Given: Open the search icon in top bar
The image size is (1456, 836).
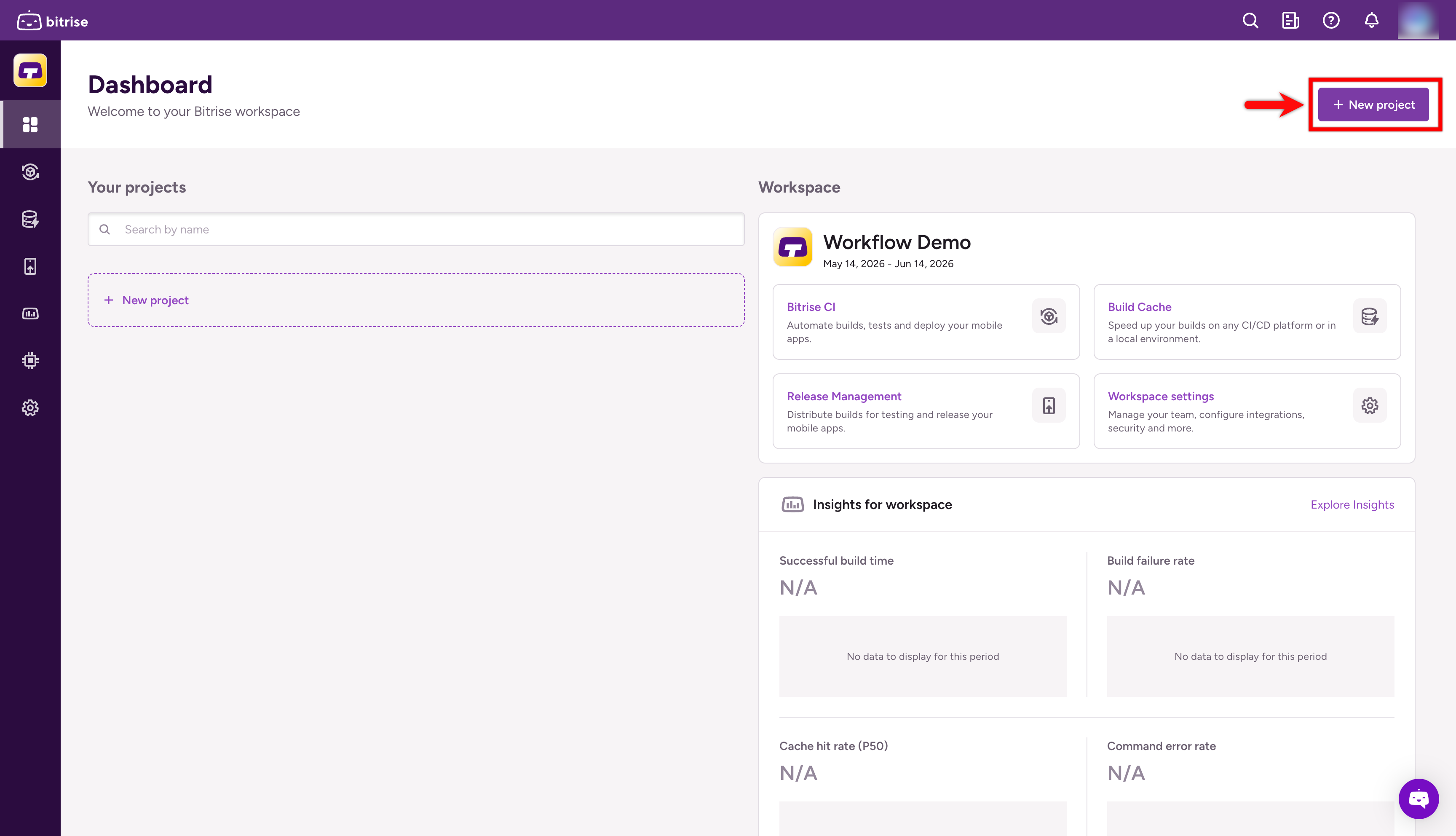Looking at the screenshot, I should point(1250,21).
